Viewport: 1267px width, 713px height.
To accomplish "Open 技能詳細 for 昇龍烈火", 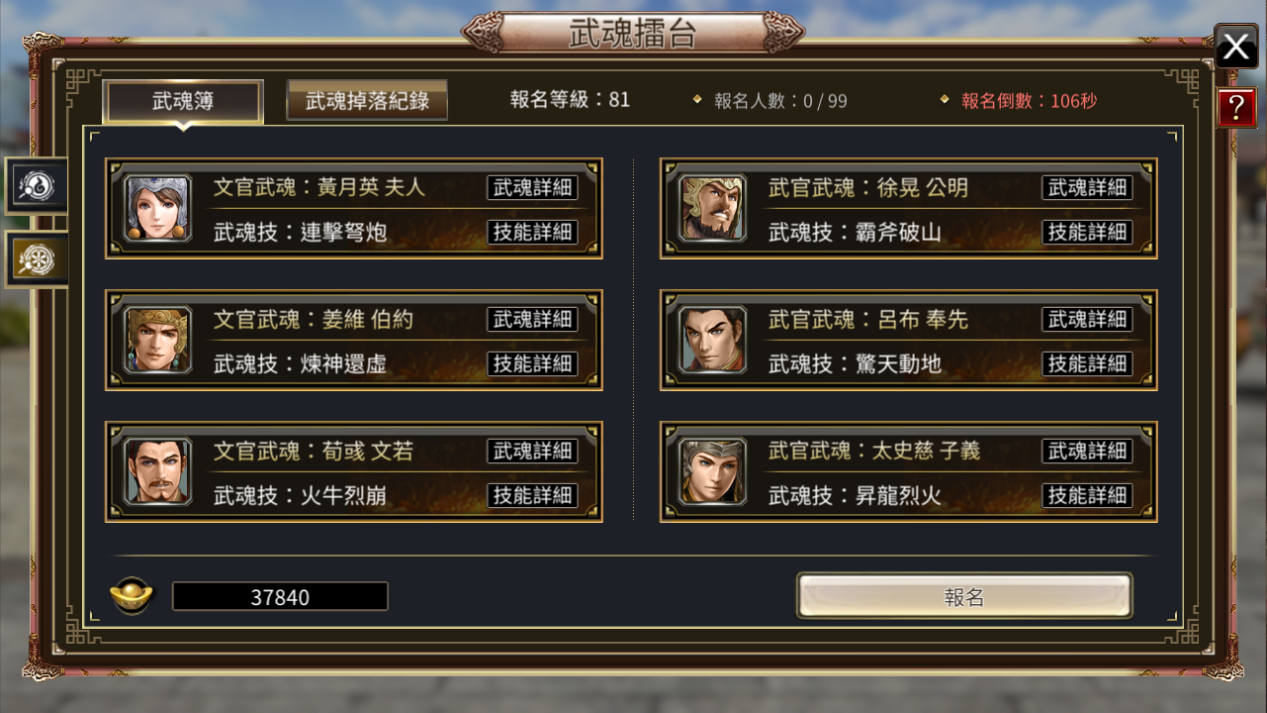I will point(1087,495).
